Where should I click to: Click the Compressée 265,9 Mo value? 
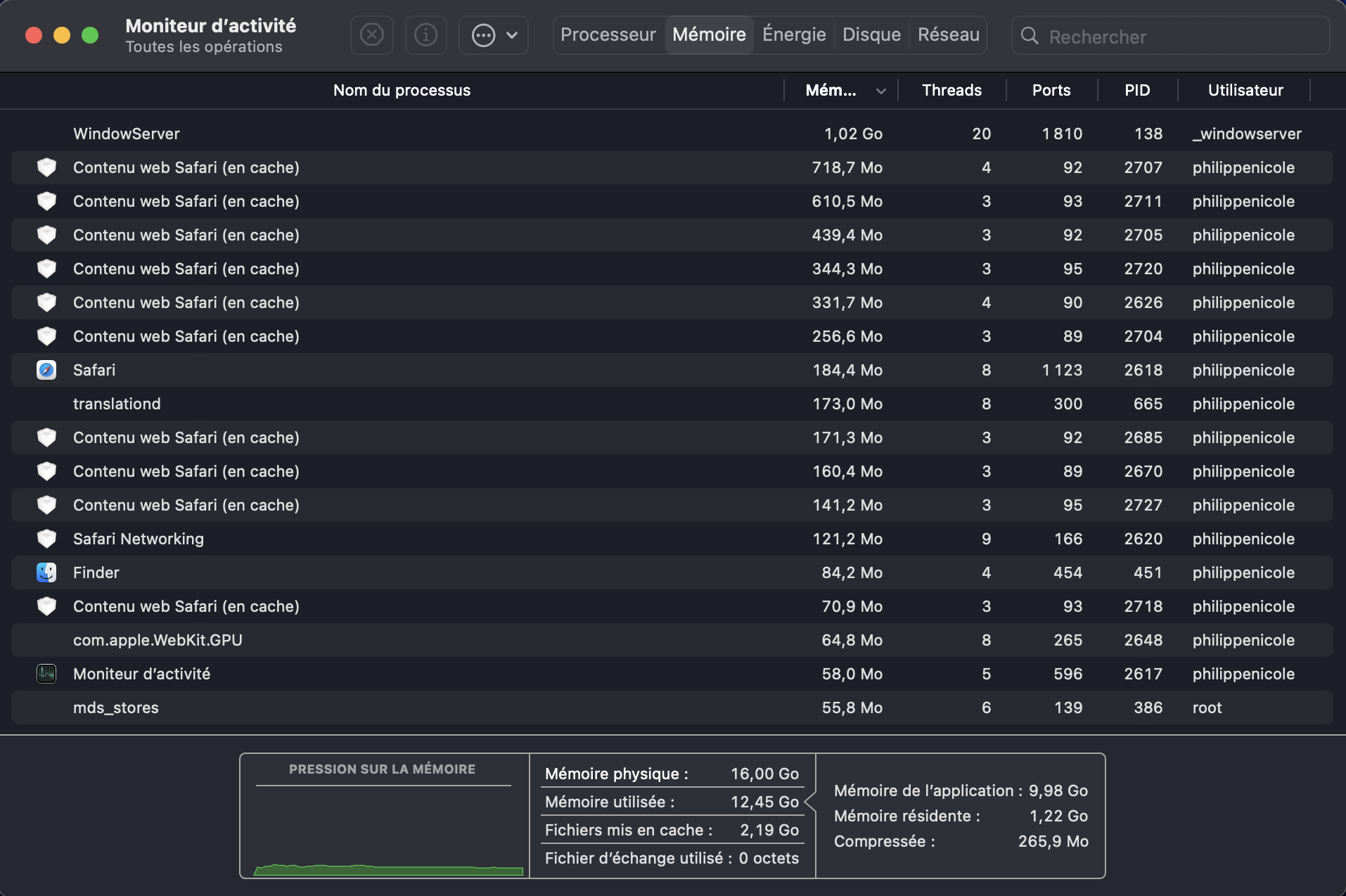pyautogui.click(x=1053, y=841)
